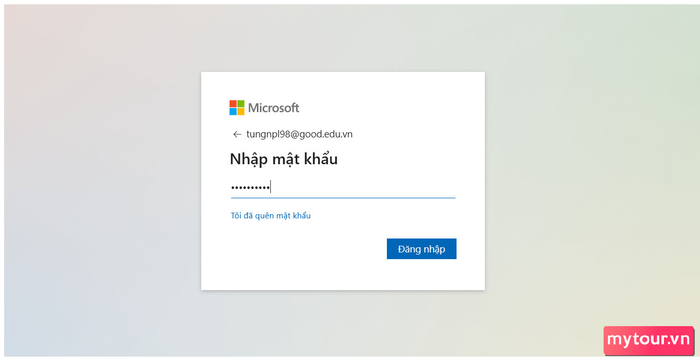Click the "Nhập mật khẩu" heading
This screenshot has width=700, height=363.
pyautogui.click(x=283, y=159)
